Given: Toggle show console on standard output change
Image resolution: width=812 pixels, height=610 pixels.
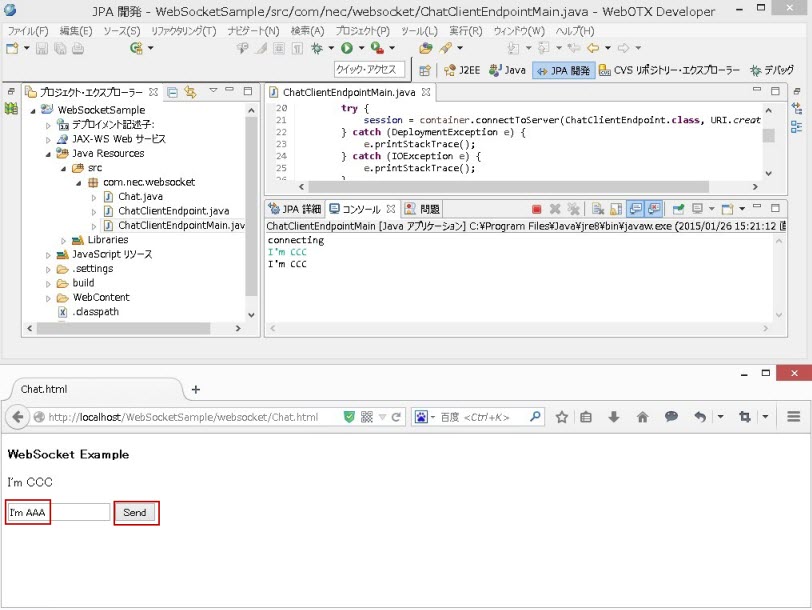Looking at the screenshot, I should click(x=635, y=209).
